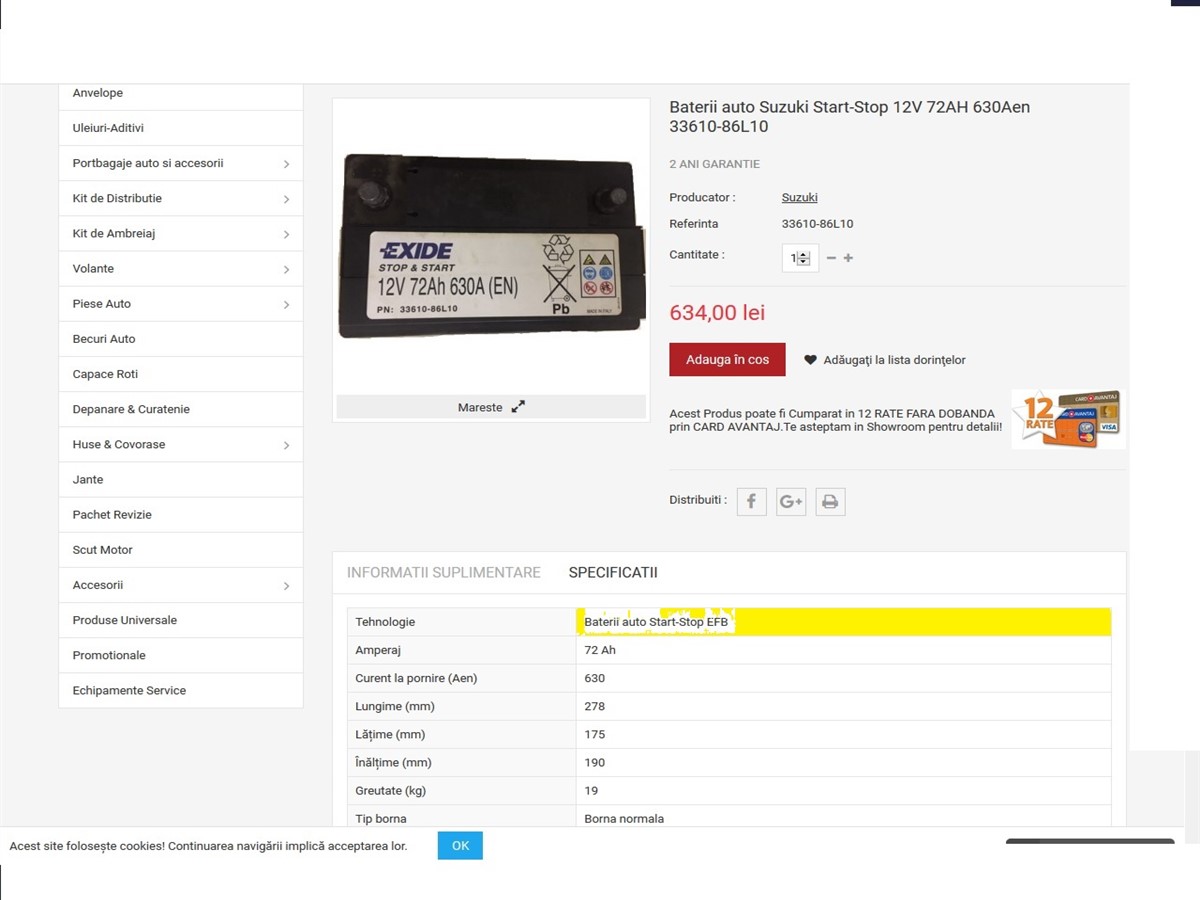Select Baterii auto Start-Stop EFB value
Screen dimensions: 1200x900
point(656,622)
